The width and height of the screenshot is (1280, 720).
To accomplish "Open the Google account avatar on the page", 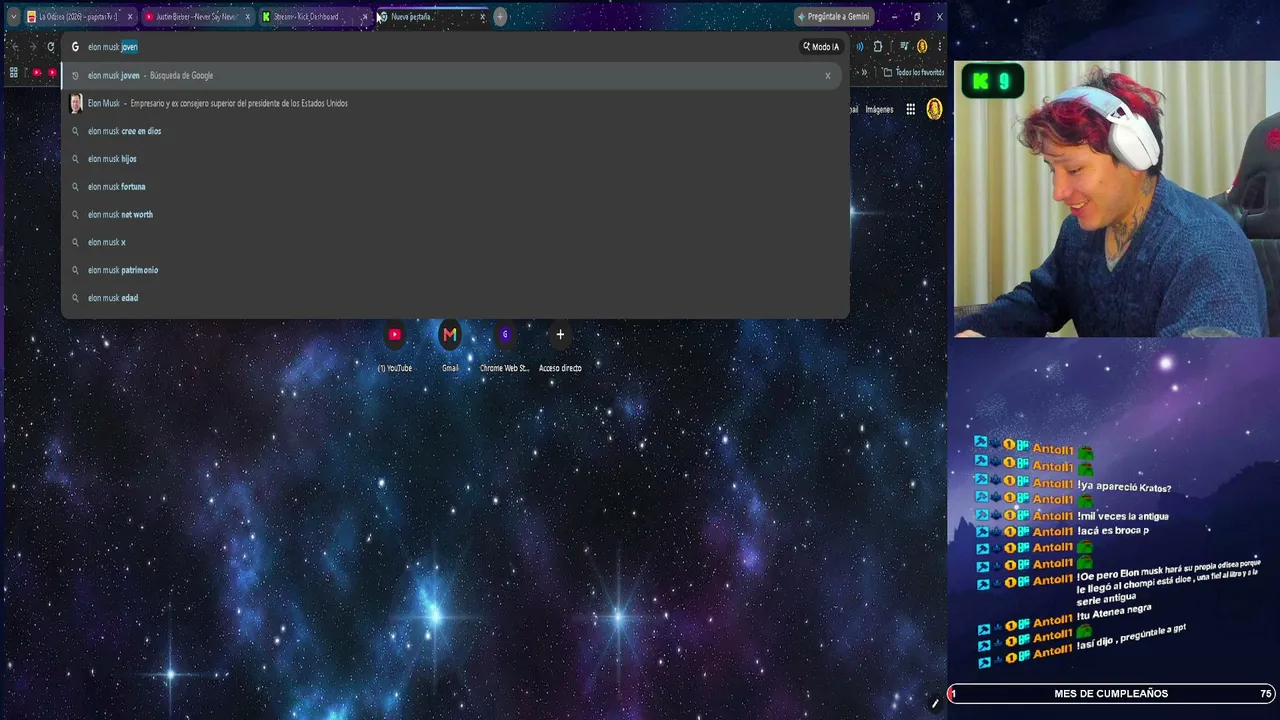I will click(x=934, y=109).
